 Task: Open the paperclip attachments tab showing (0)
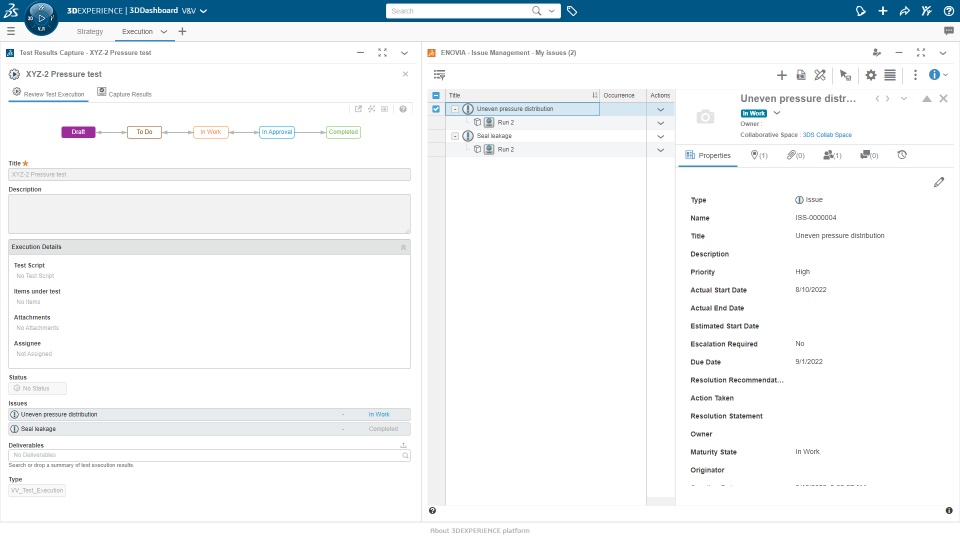pos(795,156)
